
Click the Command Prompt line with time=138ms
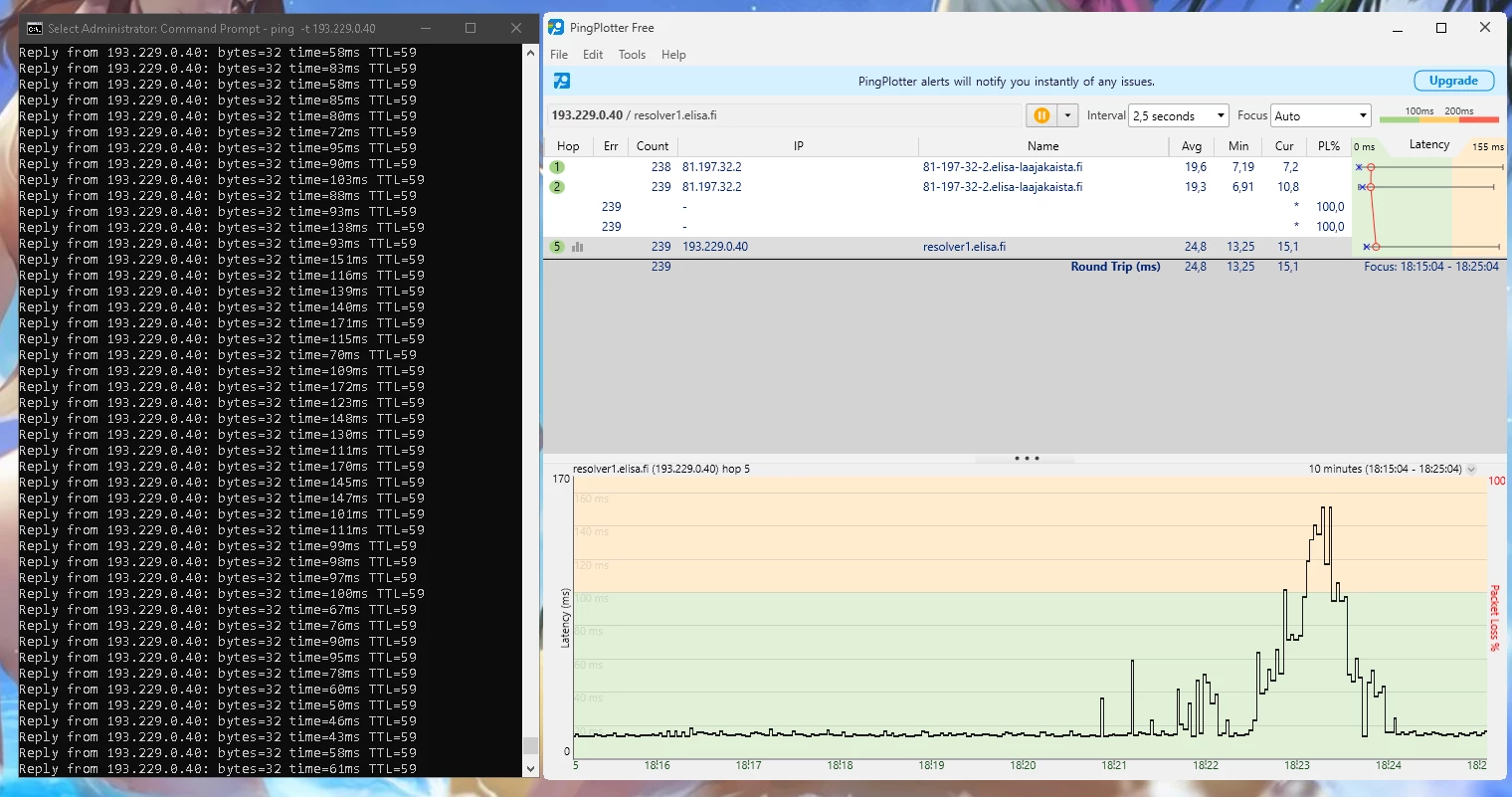[222, 228]
